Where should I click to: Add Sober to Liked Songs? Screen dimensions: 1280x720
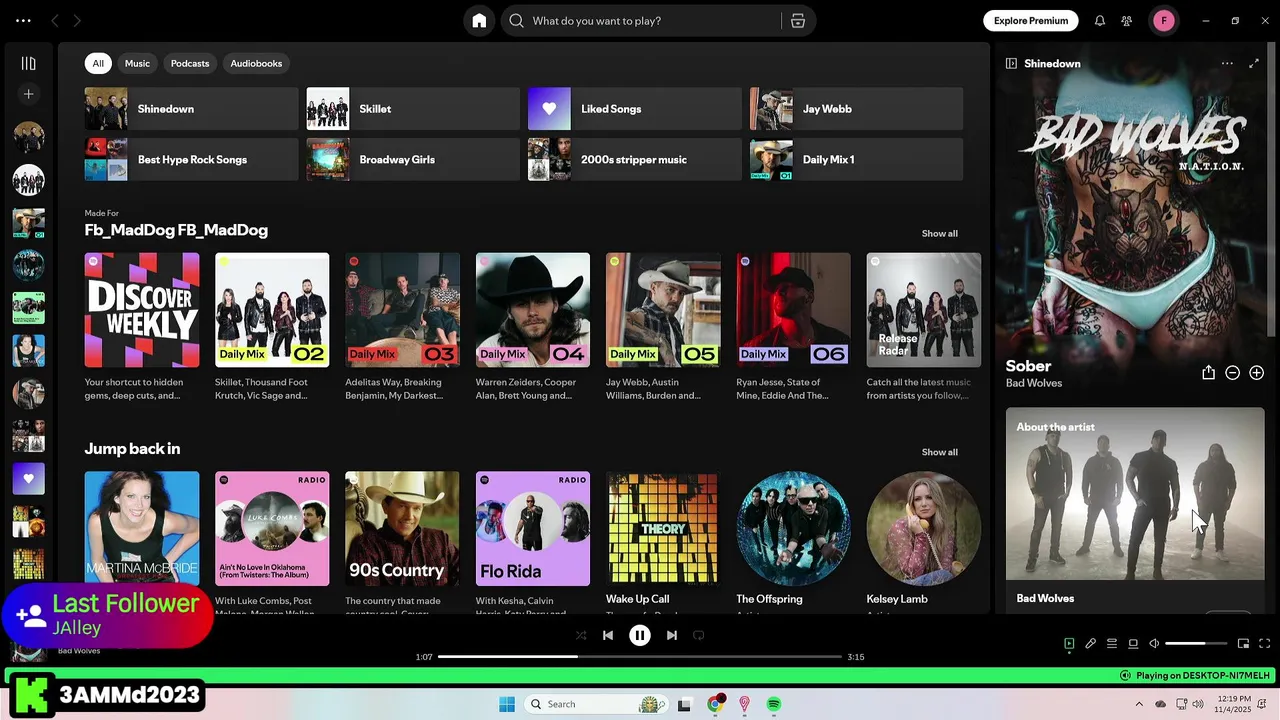pos(1256,372)
